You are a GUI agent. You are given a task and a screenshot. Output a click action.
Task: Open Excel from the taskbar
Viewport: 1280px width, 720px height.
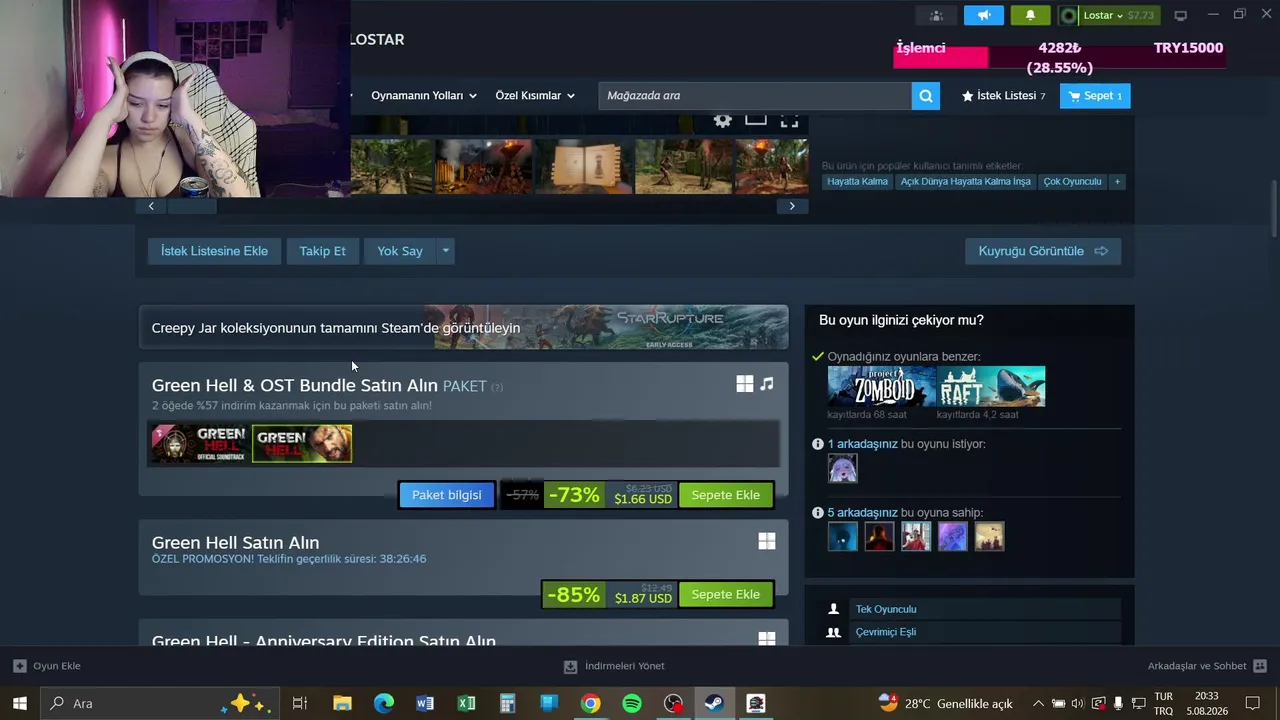point(466,703)
